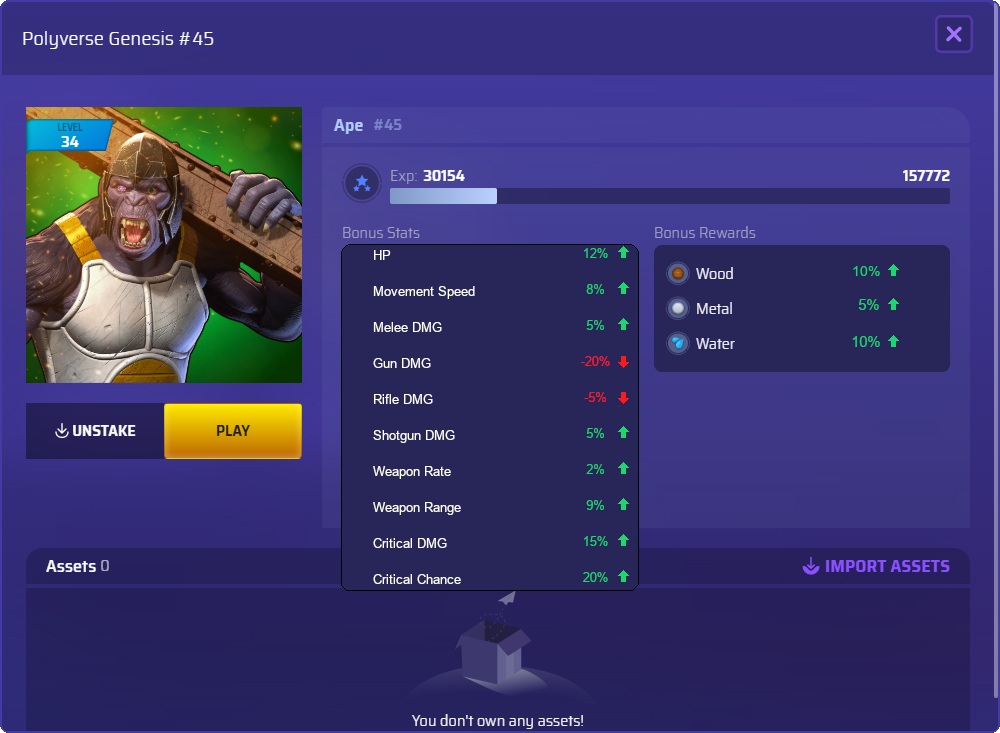Select the Rifle DMG stat label
The height and width of the screenshot is (733, 1000).
(x=403, y=399)
